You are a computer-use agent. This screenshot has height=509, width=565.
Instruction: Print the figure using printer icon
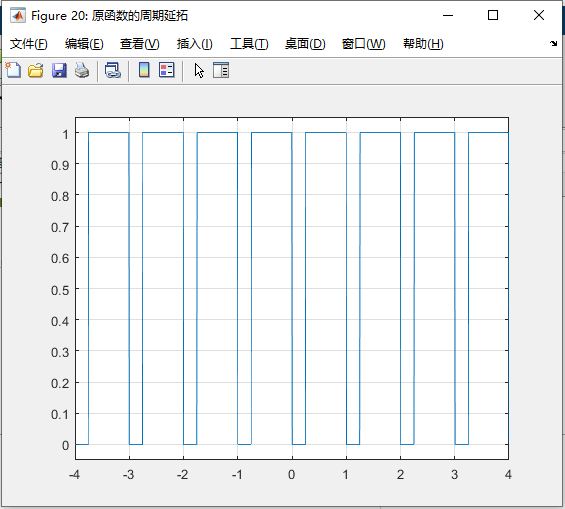click(x=82, y=70)
